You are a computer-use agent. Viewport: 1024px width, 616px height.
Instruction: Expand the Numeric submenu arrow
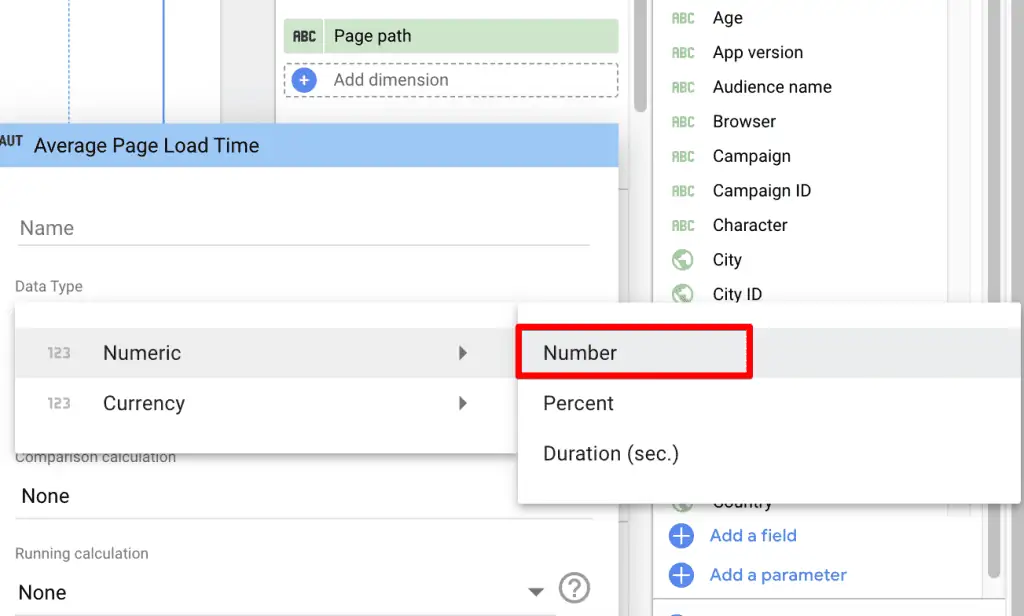click(462, 352)
